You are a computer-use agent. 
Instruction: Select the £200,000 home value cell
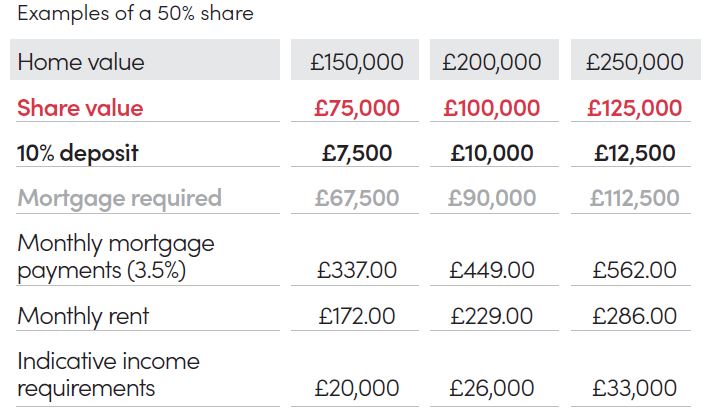[491, 62]
